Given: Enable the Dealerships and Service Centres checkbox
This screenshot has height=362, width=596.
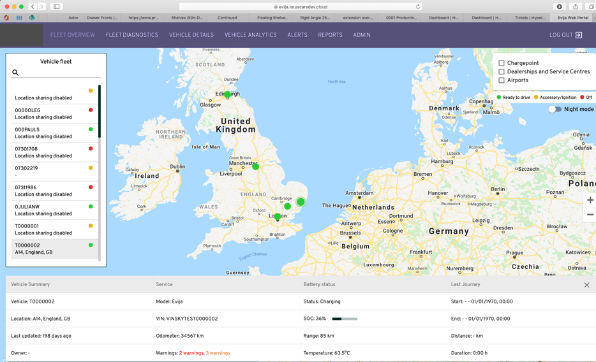Looking at the screenshot, I should [501, 71].
